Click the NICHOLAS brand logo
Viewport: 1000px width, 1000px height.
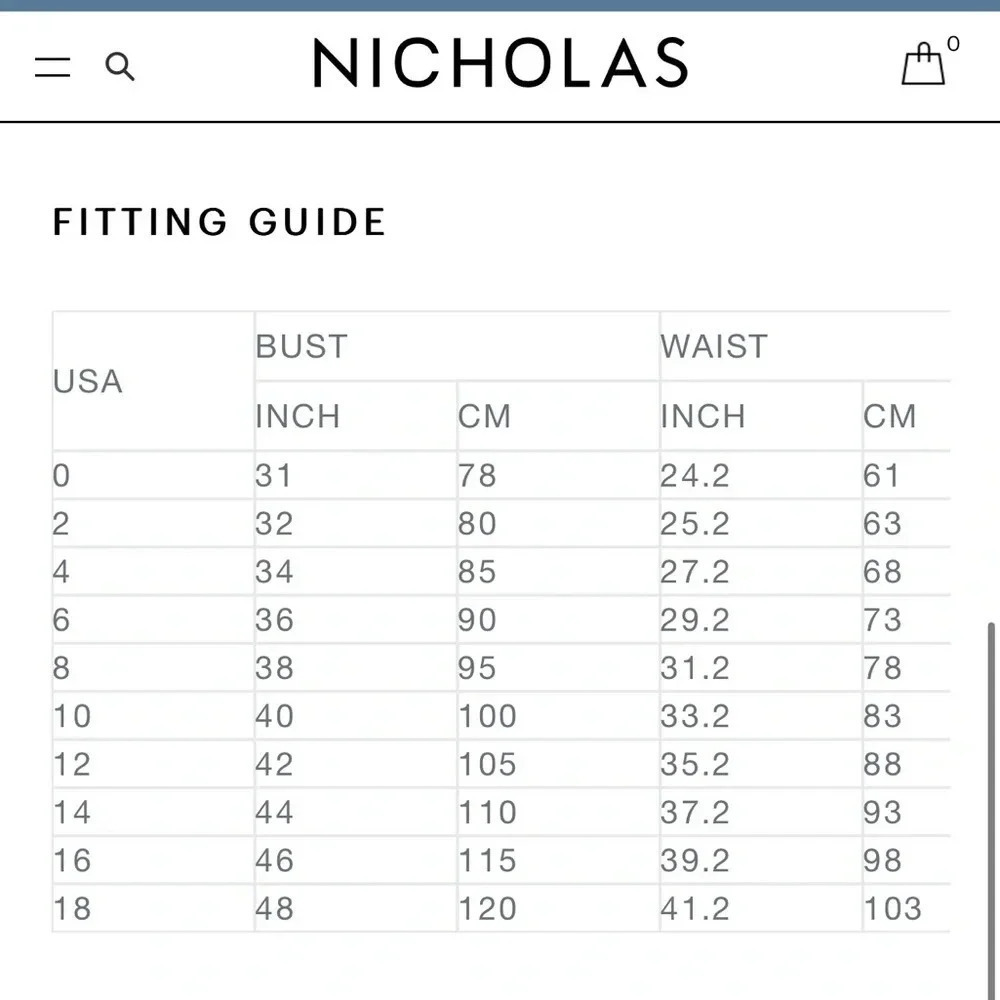tap(501, 62)
